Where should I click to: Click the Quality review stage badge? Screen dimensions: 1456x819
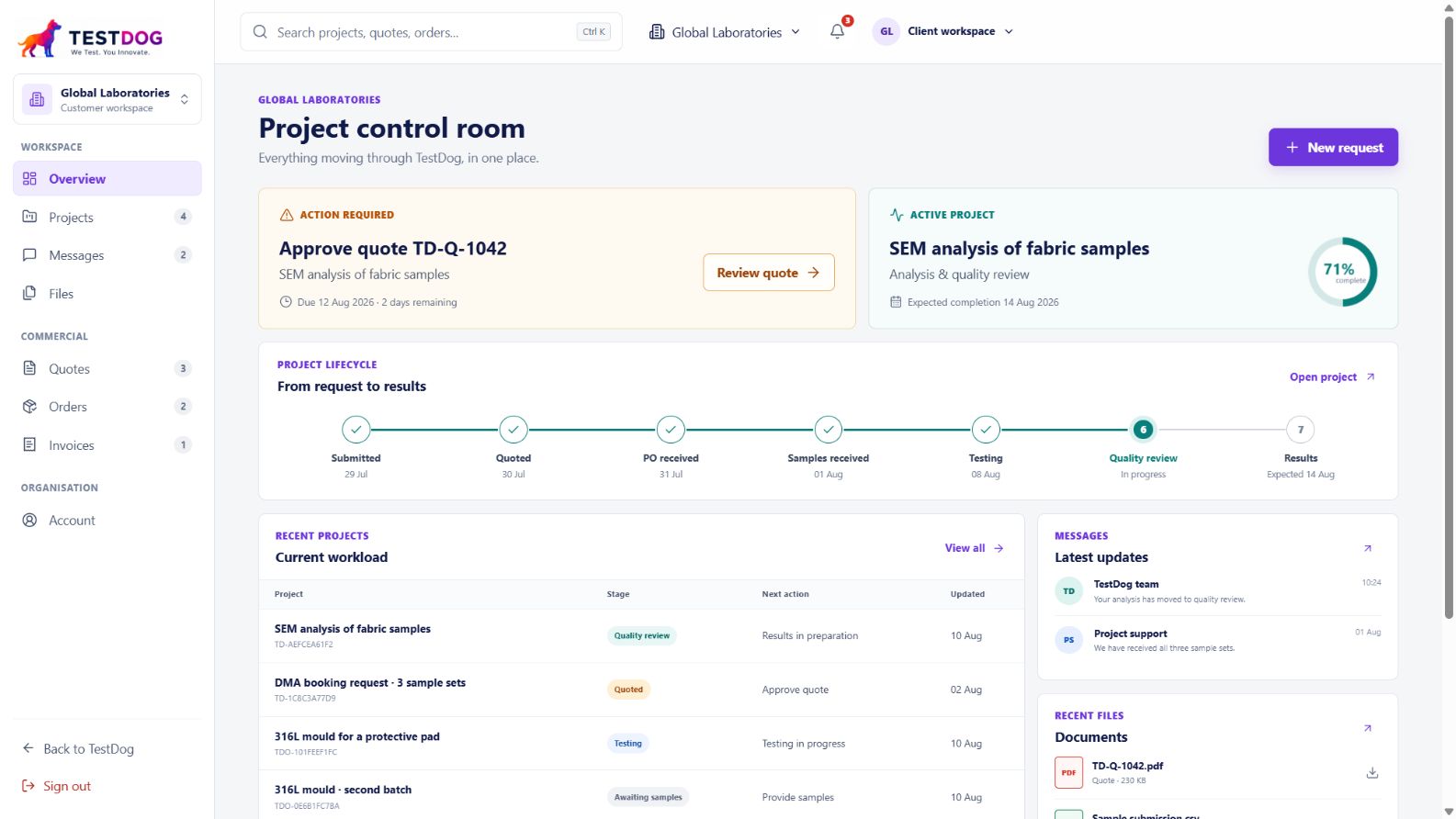(641, 635)
